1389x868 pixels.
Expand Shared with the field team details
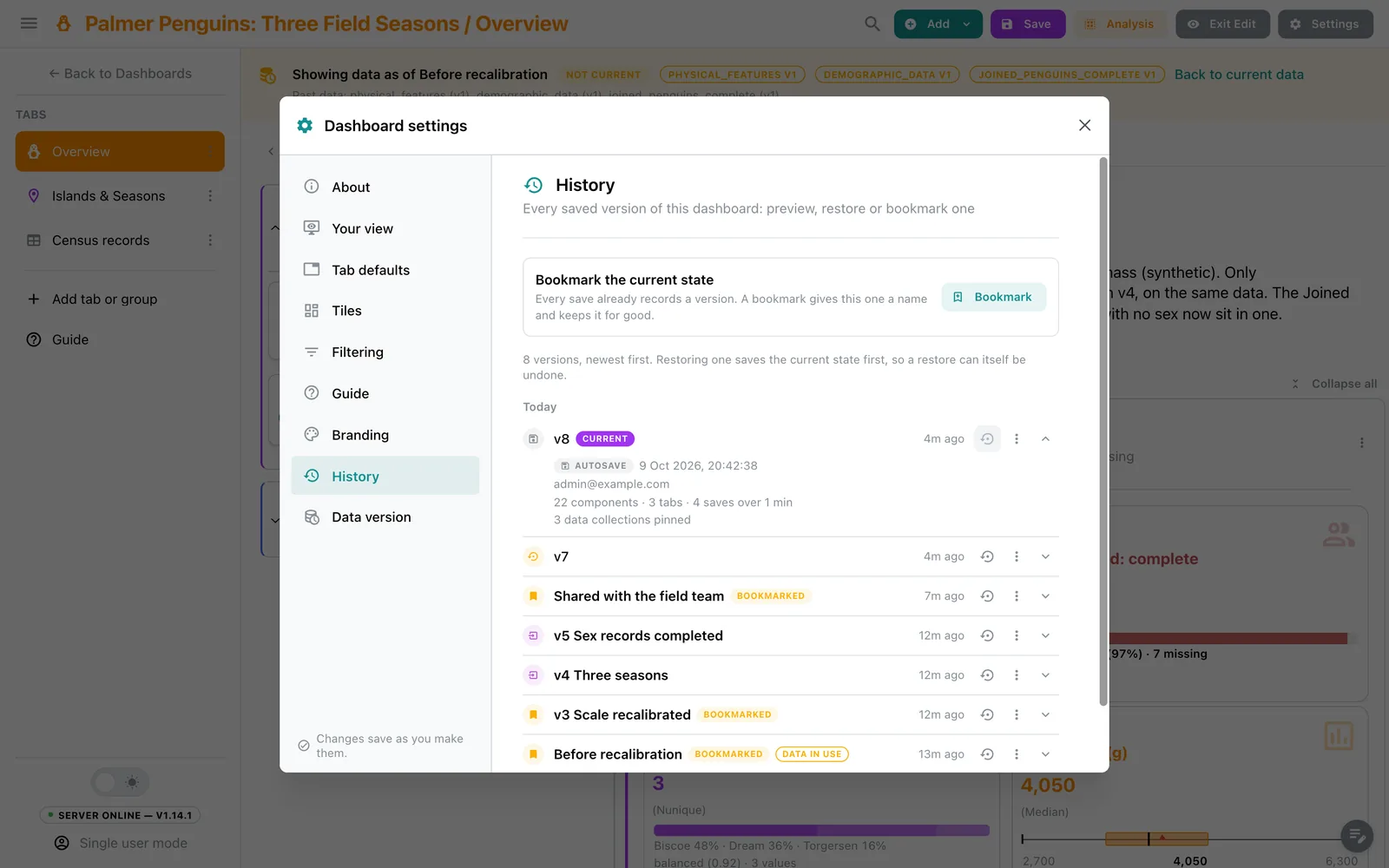point(1045,596)
